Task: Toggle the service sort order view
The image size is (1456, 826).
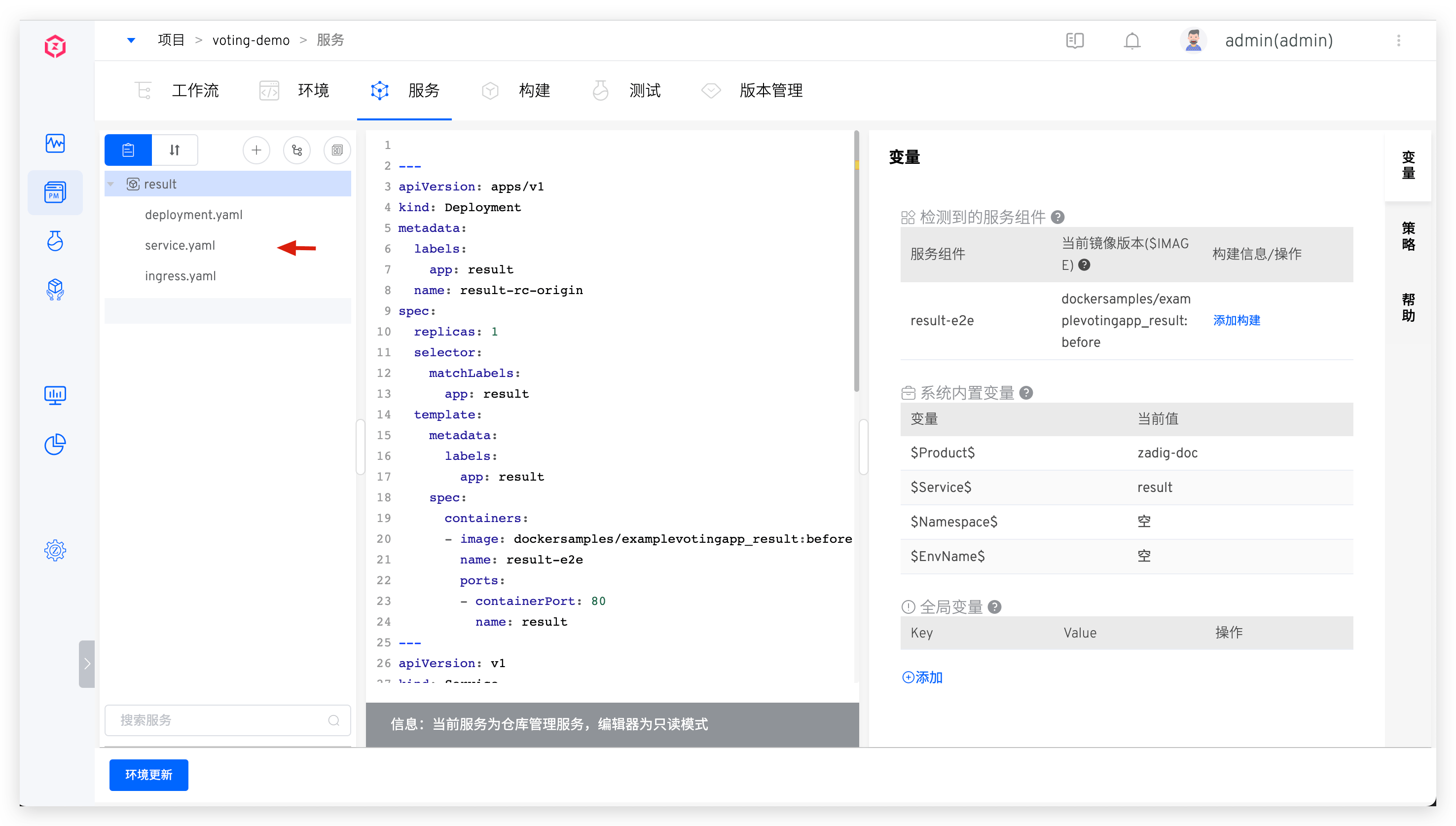Action: (x=175, y=150)
